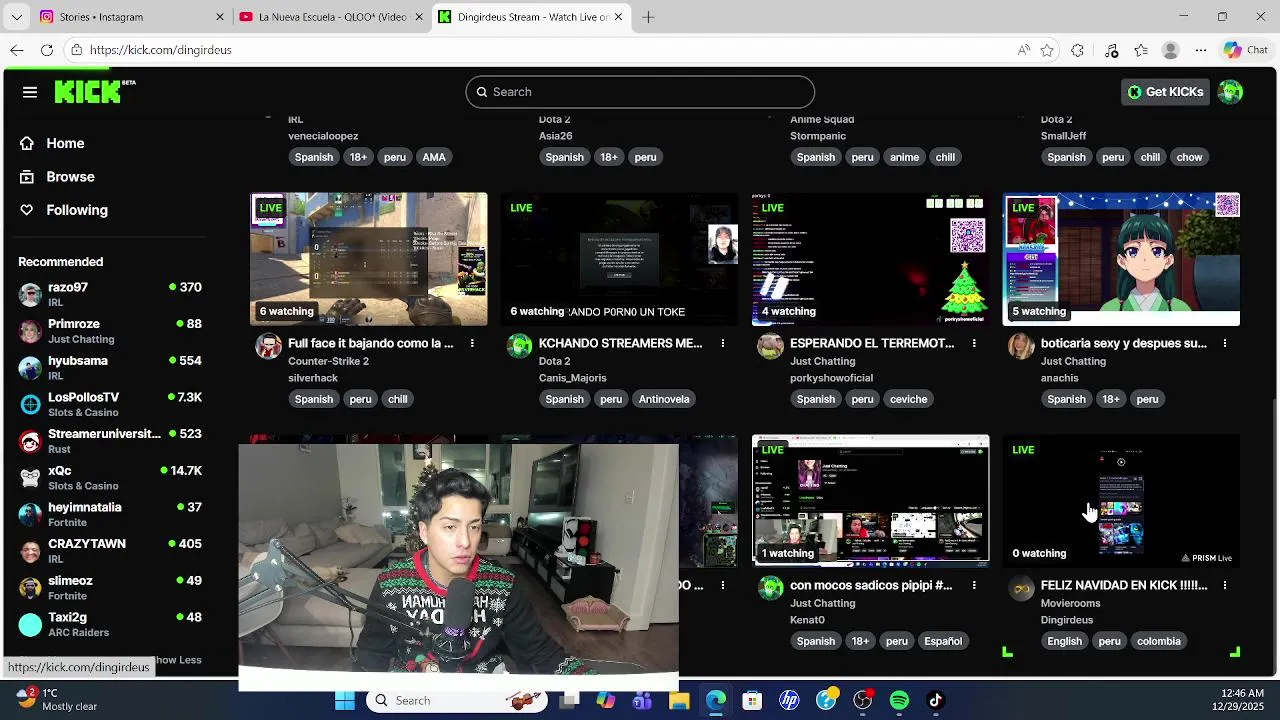Viewport: 1280px width, 720px height.
Task: Close the Dingirdeus Stream tab
Action: pyautogui.click(x=618, y=17)
